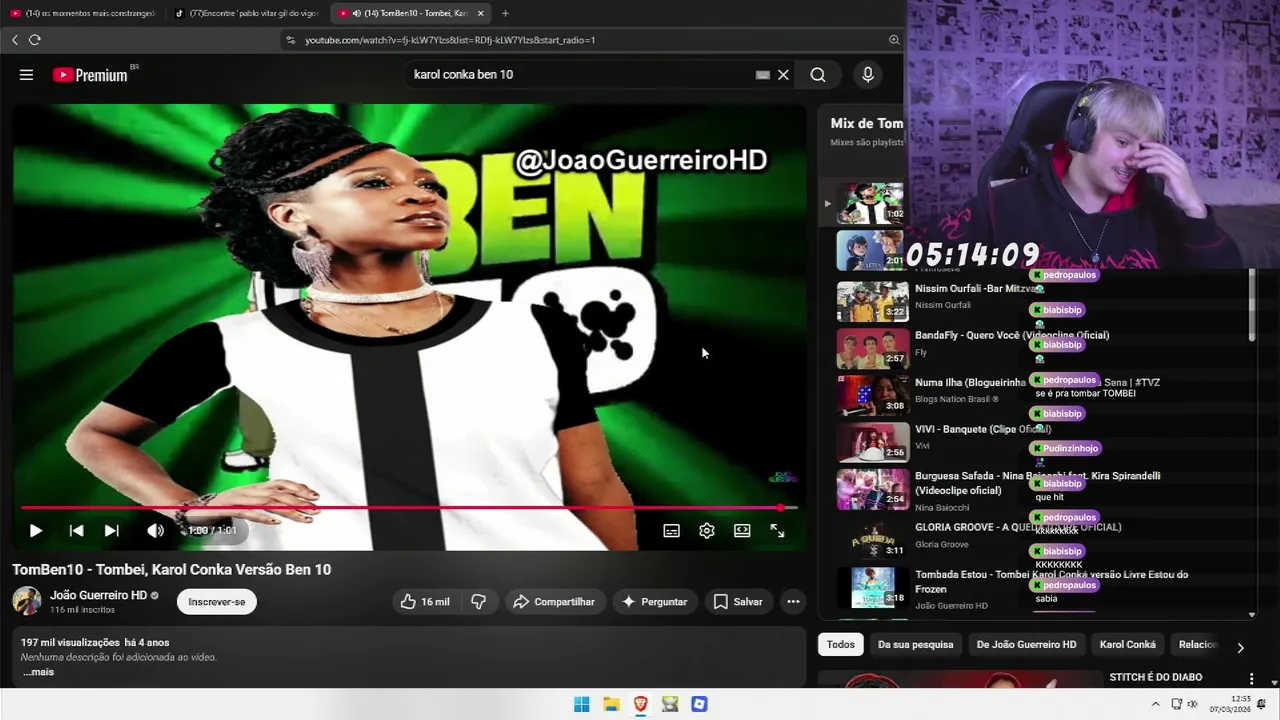Open João Guerreiro HD channel name link
1280x720 pixels.
click(x=98, y=595)
